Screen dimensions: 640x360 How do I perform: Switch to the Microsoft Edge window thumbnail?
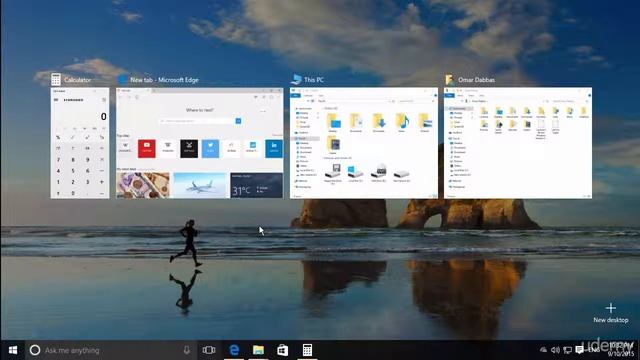click(200, 143)
